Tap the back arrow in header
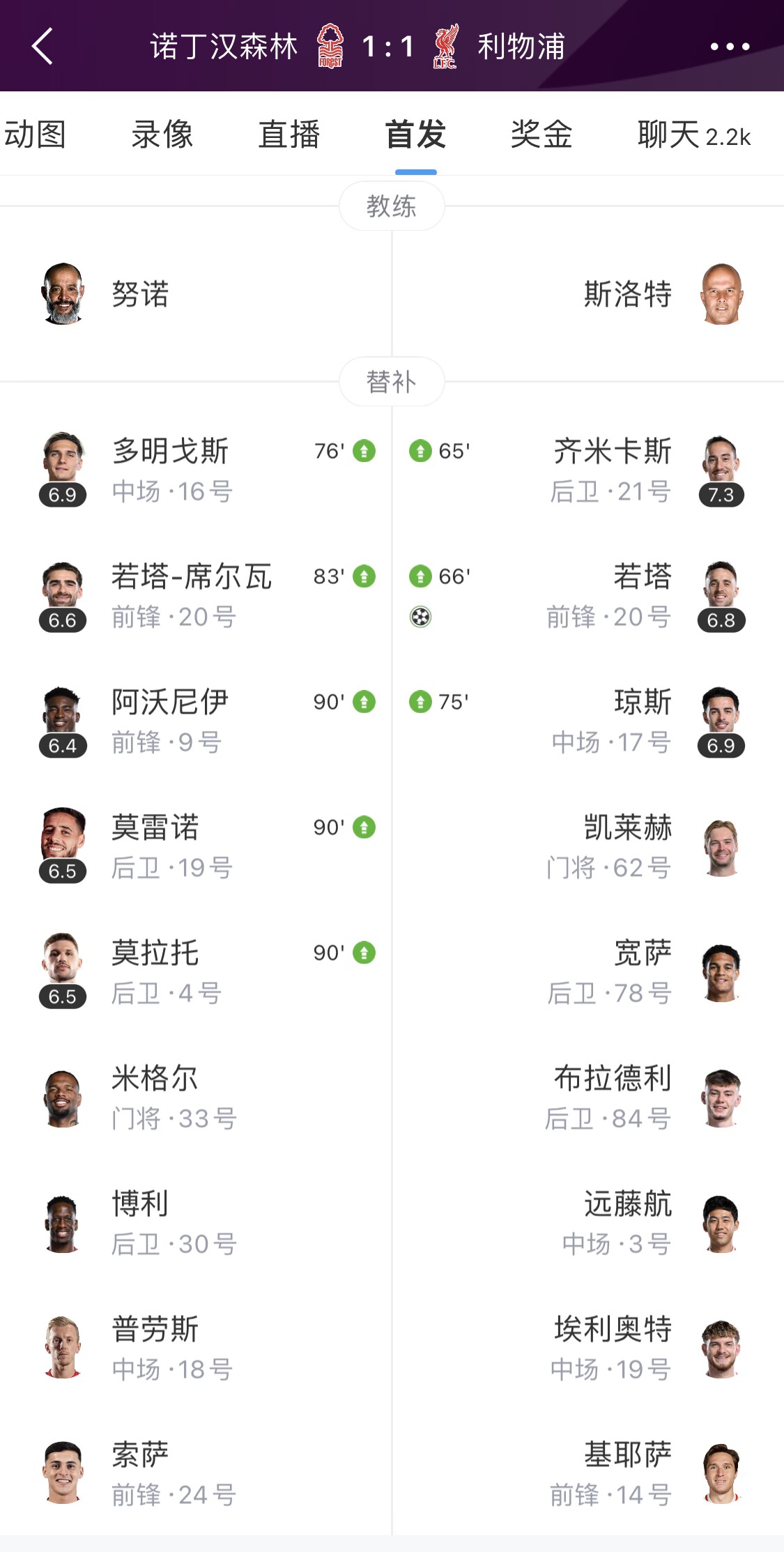 tap(43, 47)
